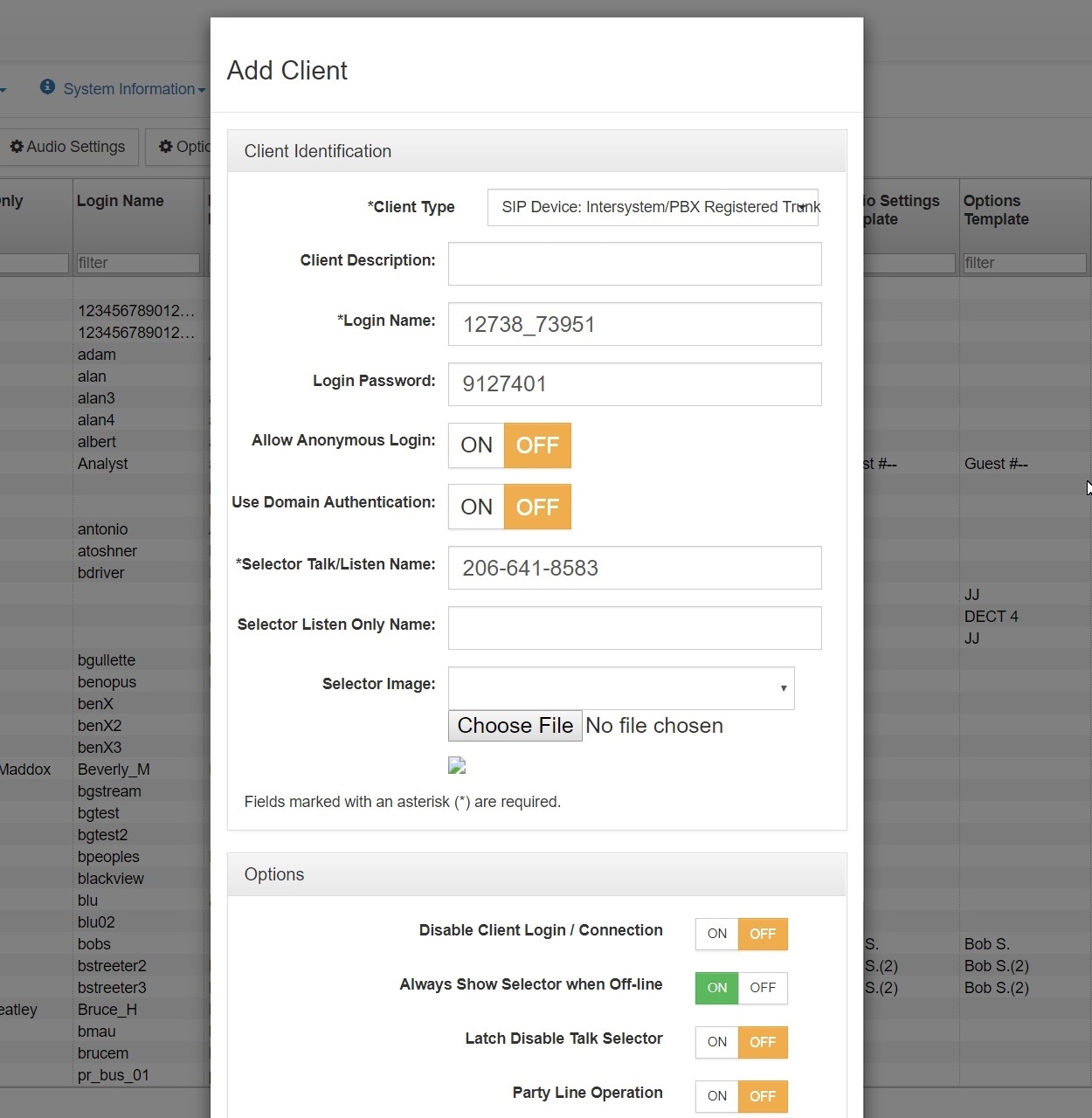Viewport: 1092px width, 1118px height.
Task: Enable Latch Disable Talk Selector
Action: (x=716, y=1042)
